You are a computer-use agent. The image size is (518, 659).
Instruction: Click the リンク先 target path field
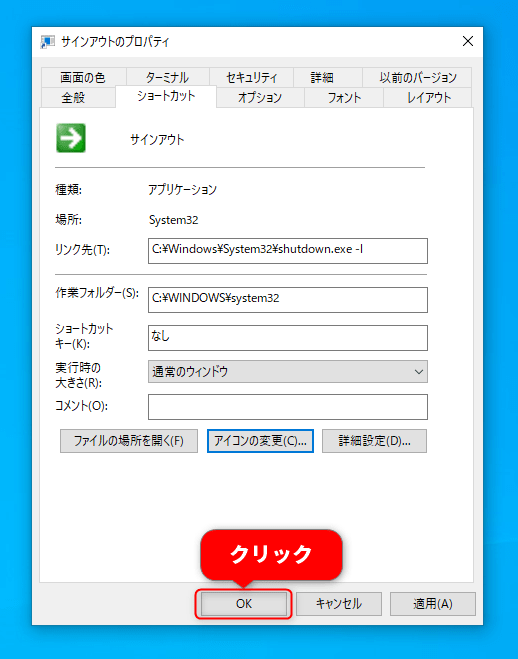[288, 251]
